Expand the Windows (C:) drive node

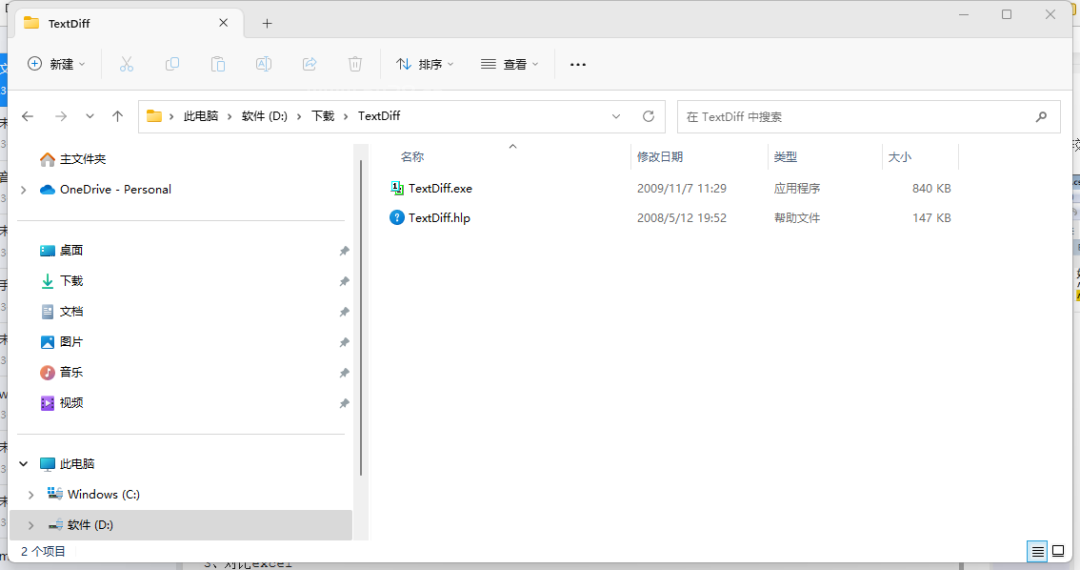pyautogui.click(x=31, y=494)
